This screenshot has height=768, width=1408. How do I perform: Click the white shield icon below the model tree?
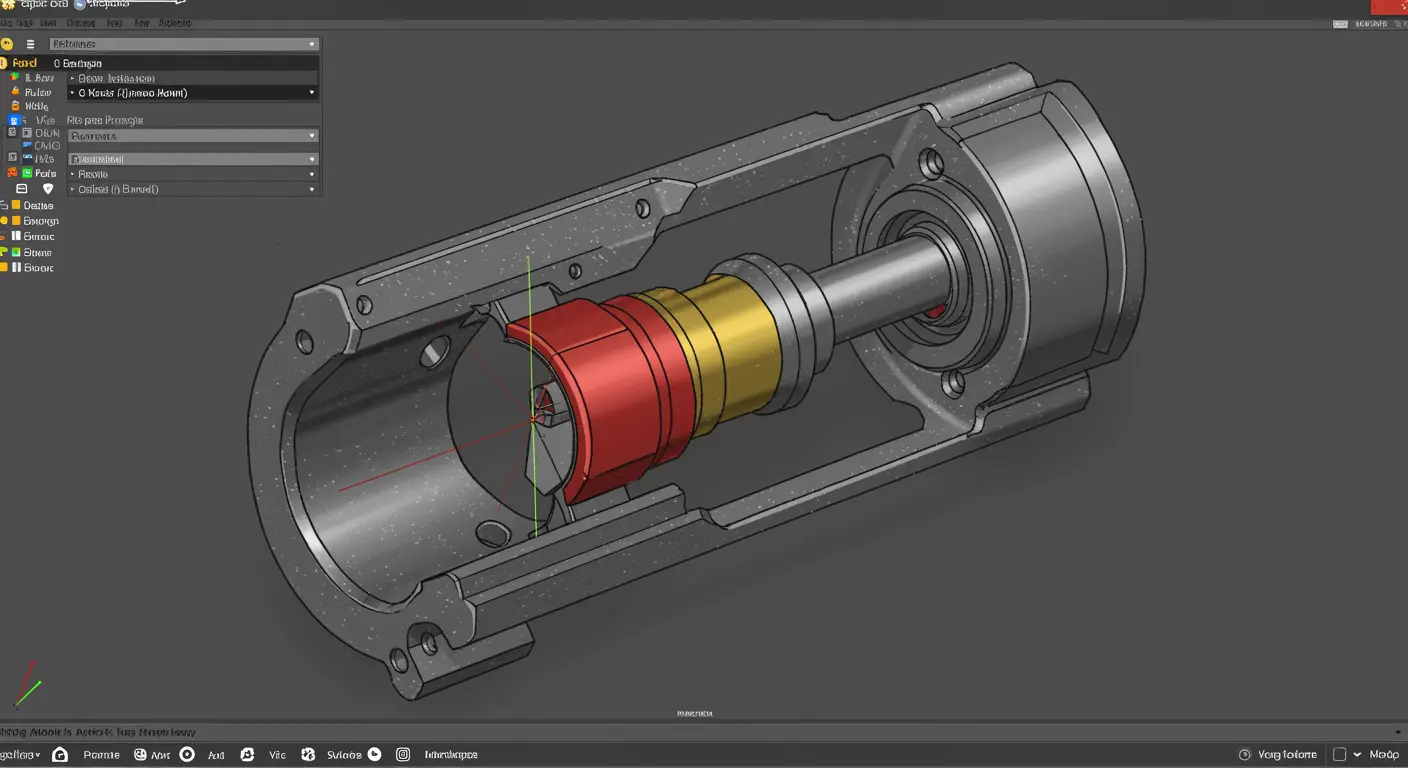coord(47,189)
